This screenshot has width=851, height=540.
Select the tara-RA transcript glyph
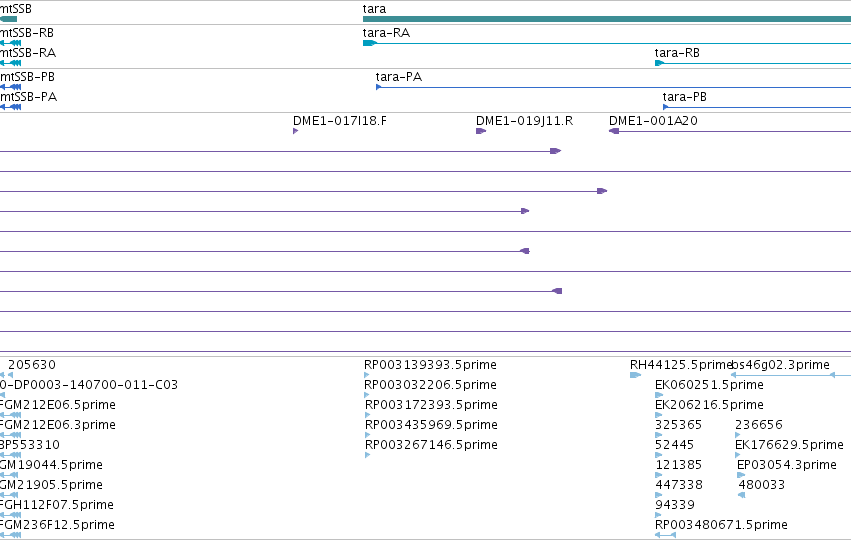tap(607, 43)
